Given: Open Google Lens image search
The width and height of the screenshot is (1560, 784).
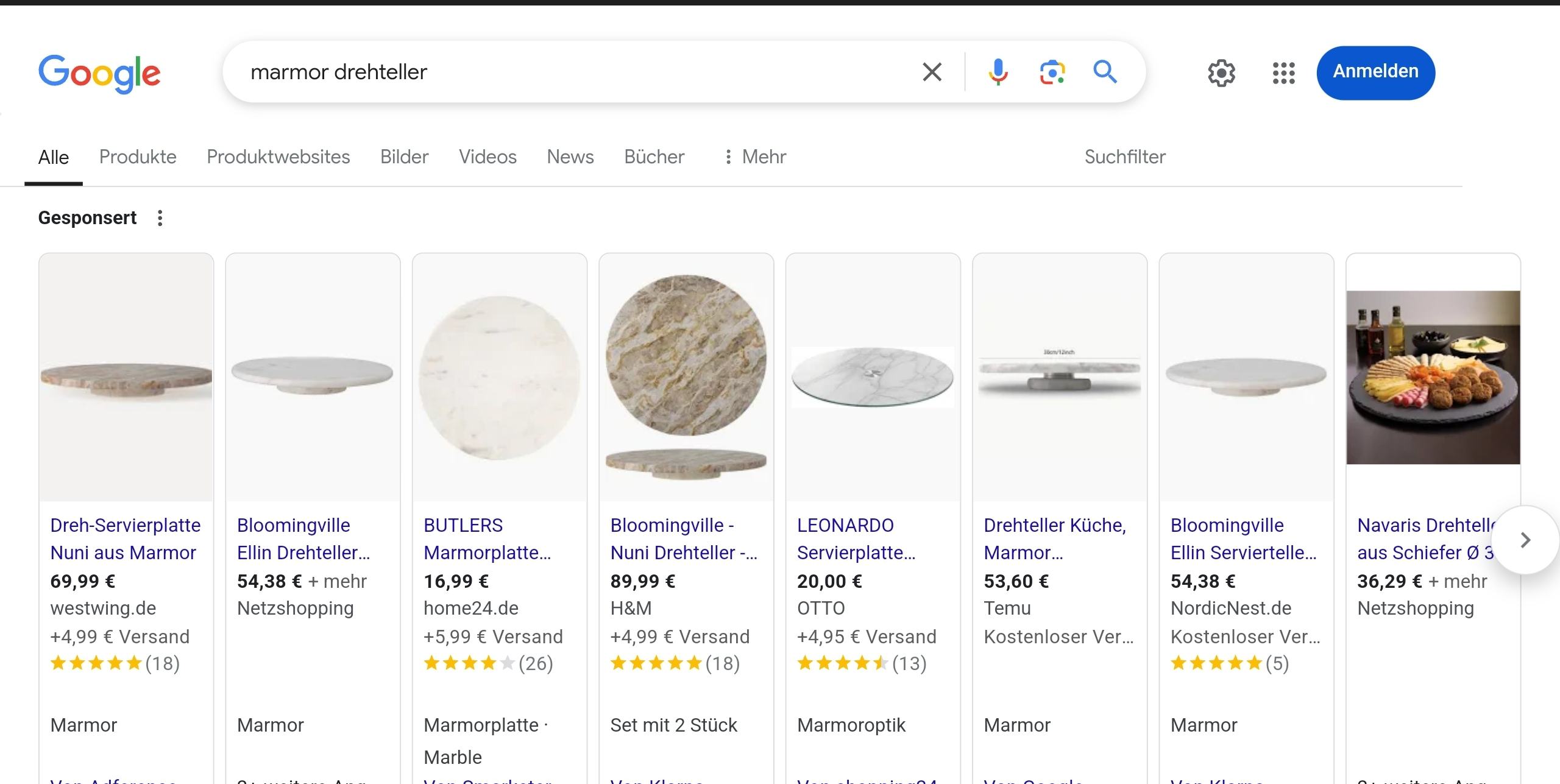Looking at the screenshot, I should (x=1052, y=72).
